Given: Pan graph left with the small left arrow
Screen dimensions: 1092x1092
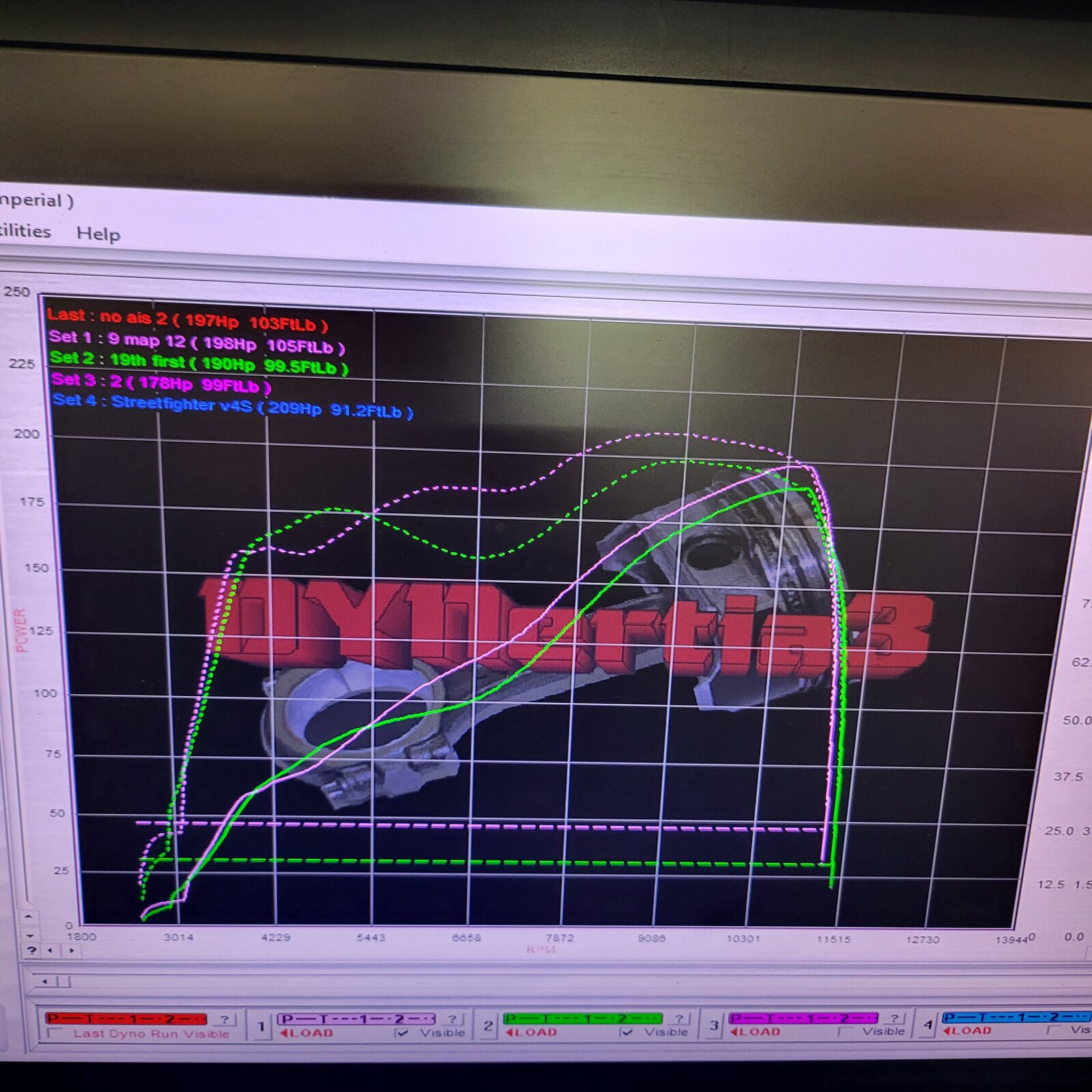Looking at the screenshot, I should [50, 950].
